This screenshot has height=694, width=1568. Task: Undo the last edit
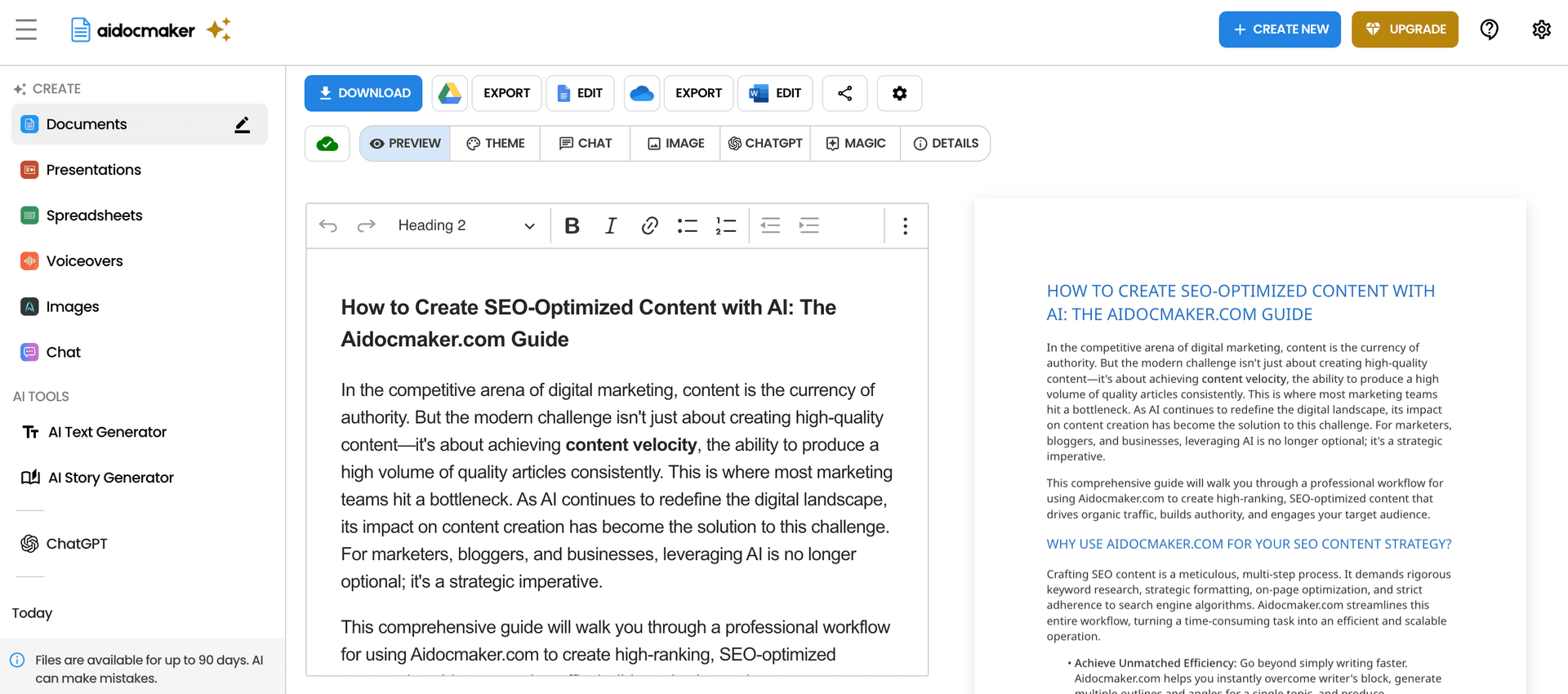pyautogui.click(x=328, y=225)
